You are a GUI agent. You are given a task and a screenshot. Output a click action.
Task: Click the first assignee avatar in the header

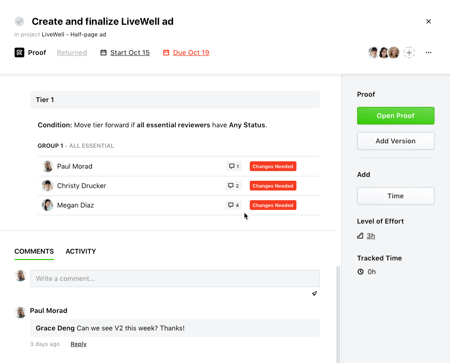373,53
